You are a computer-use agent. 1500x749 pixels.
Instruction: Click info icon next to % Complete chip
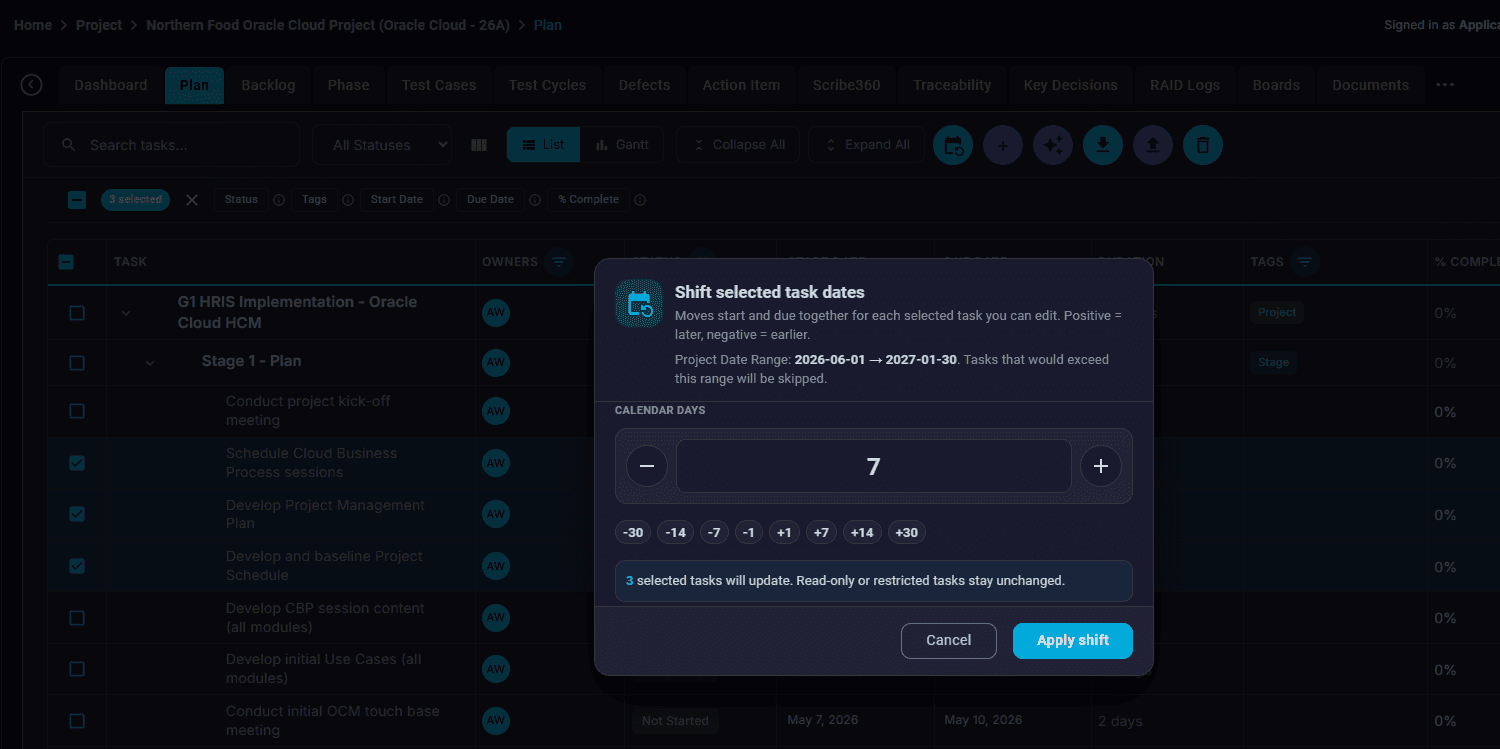tap(640, 200)
